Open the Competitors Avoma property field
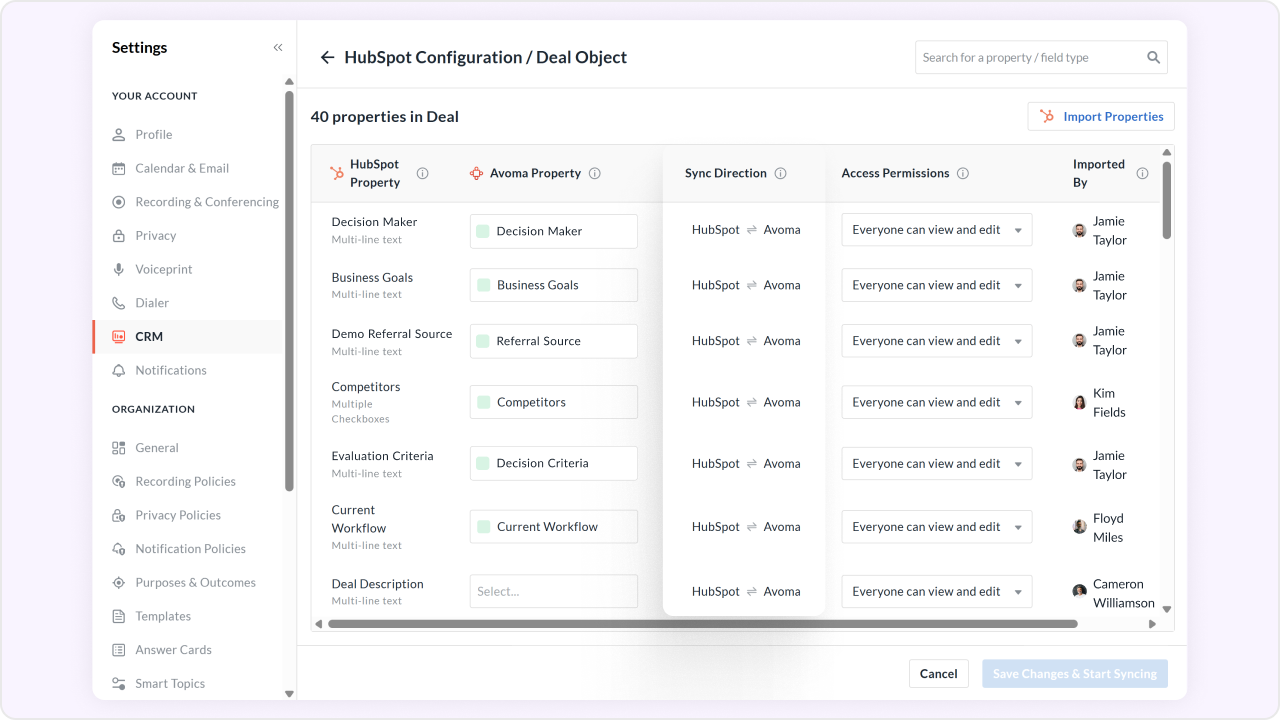1280x720 pixels. point(554,402)
